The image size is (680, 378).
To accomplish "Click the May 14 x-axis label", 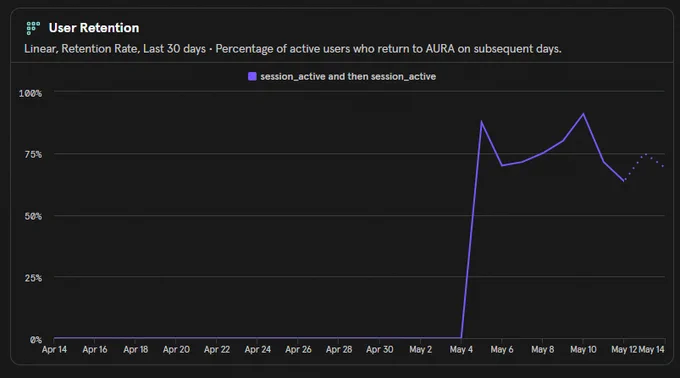I will [651, 349].
